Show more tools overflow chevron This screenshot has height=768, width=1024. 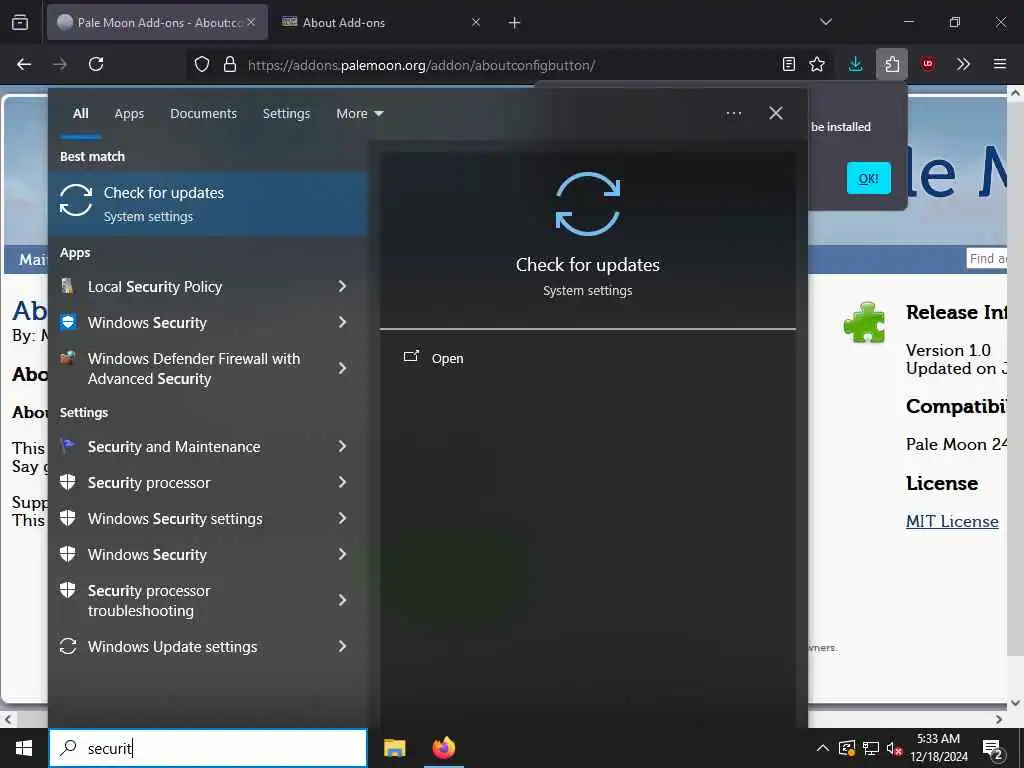pos(963,64)
